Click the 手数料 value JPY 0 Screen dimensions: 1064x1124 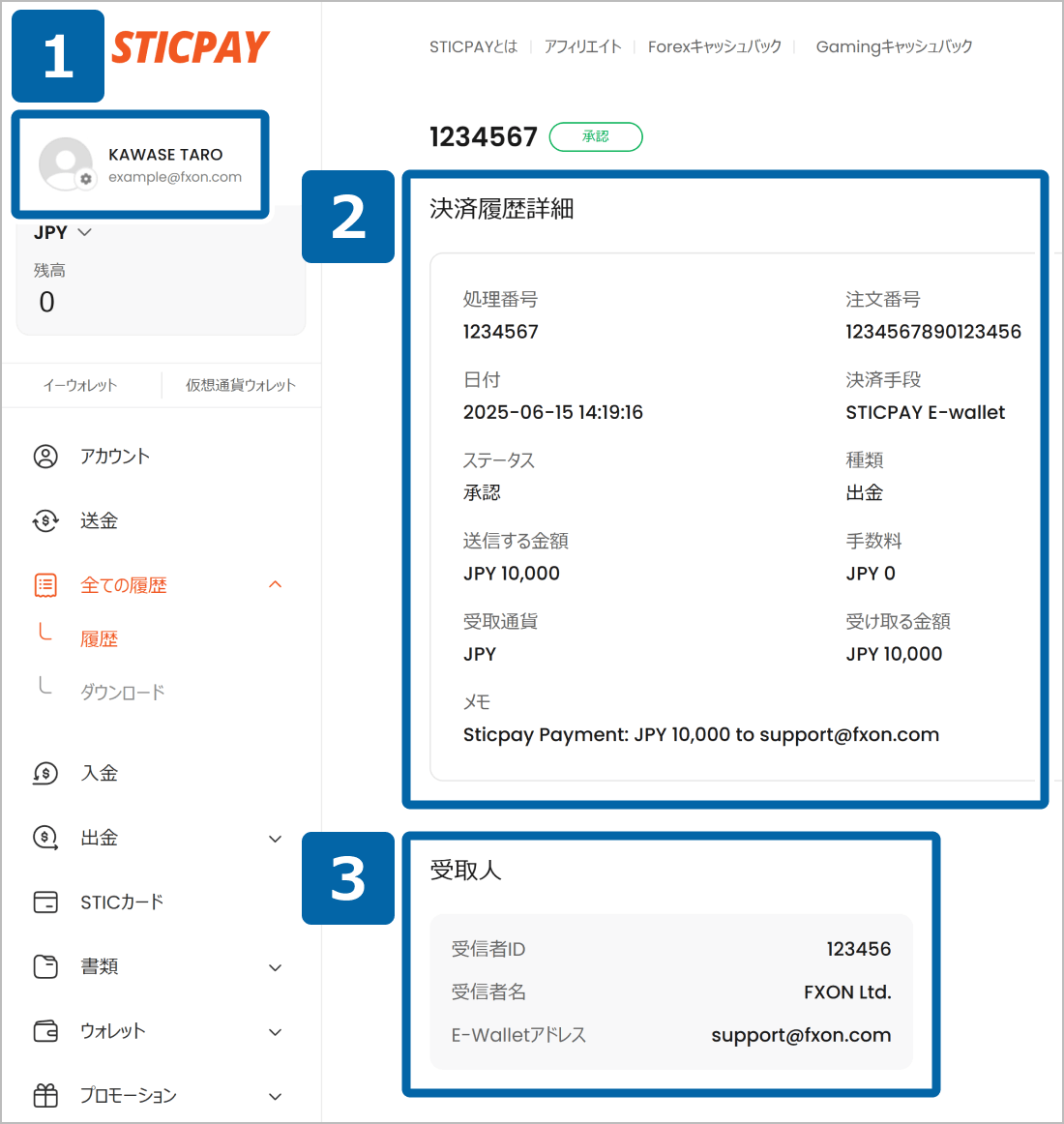coord(871,574)
